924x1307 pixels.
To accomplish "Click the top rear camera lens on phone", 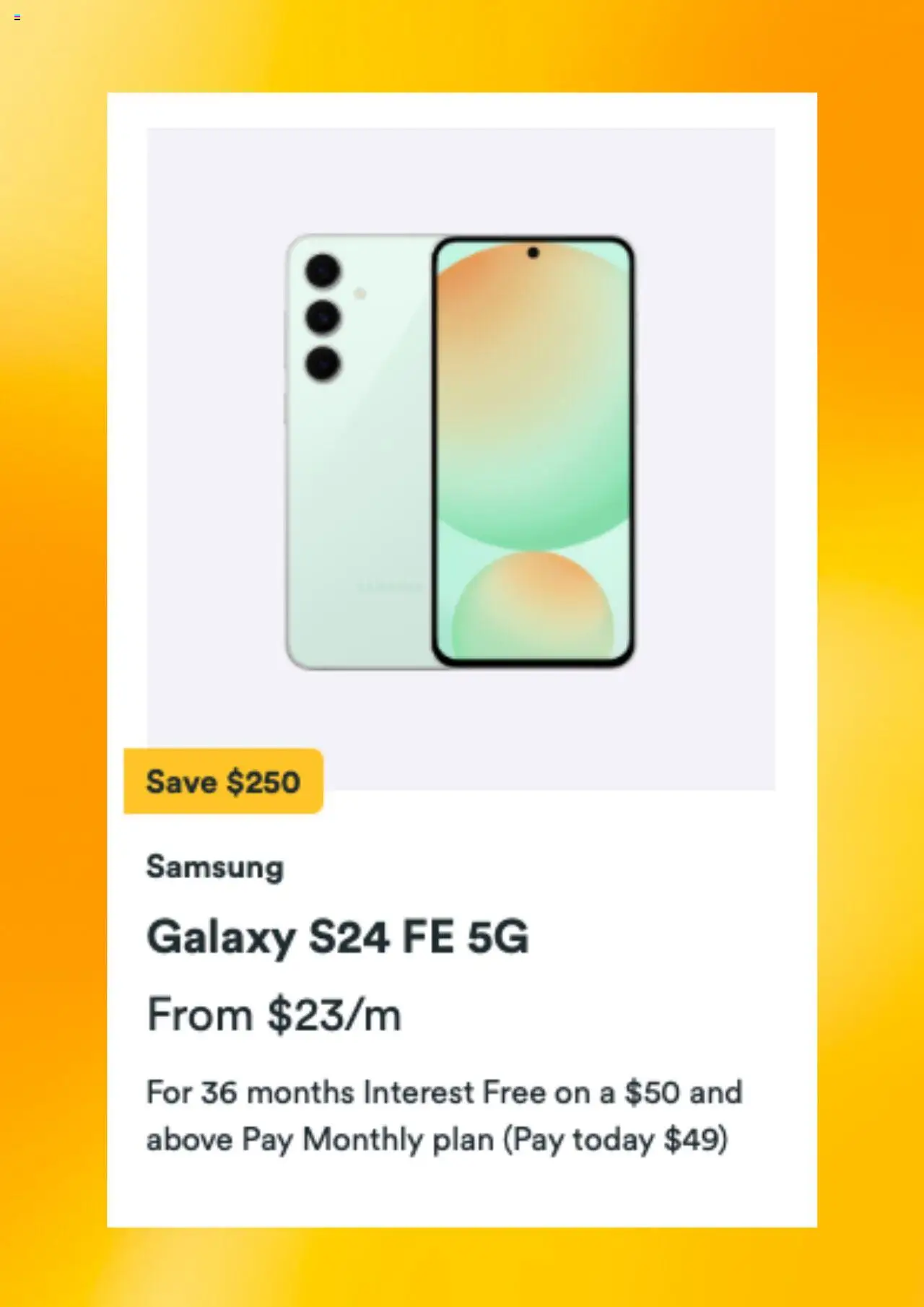I will (x=323, y=271).
